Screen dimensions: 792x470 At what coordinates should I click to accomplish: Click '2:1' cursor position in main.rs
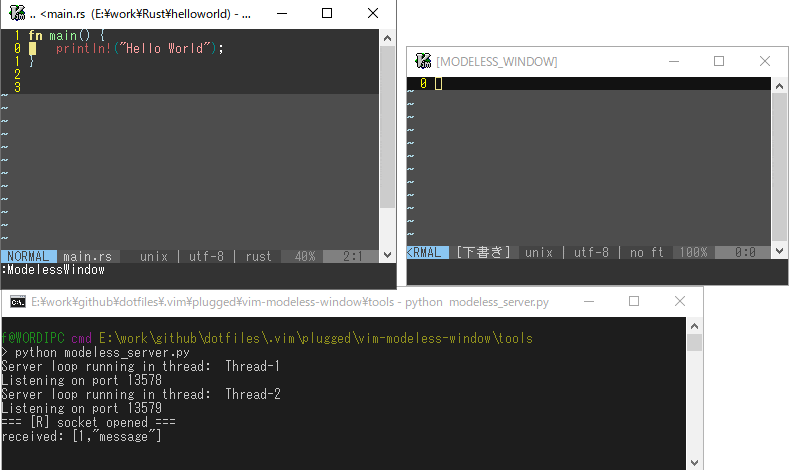pos(353,256)
